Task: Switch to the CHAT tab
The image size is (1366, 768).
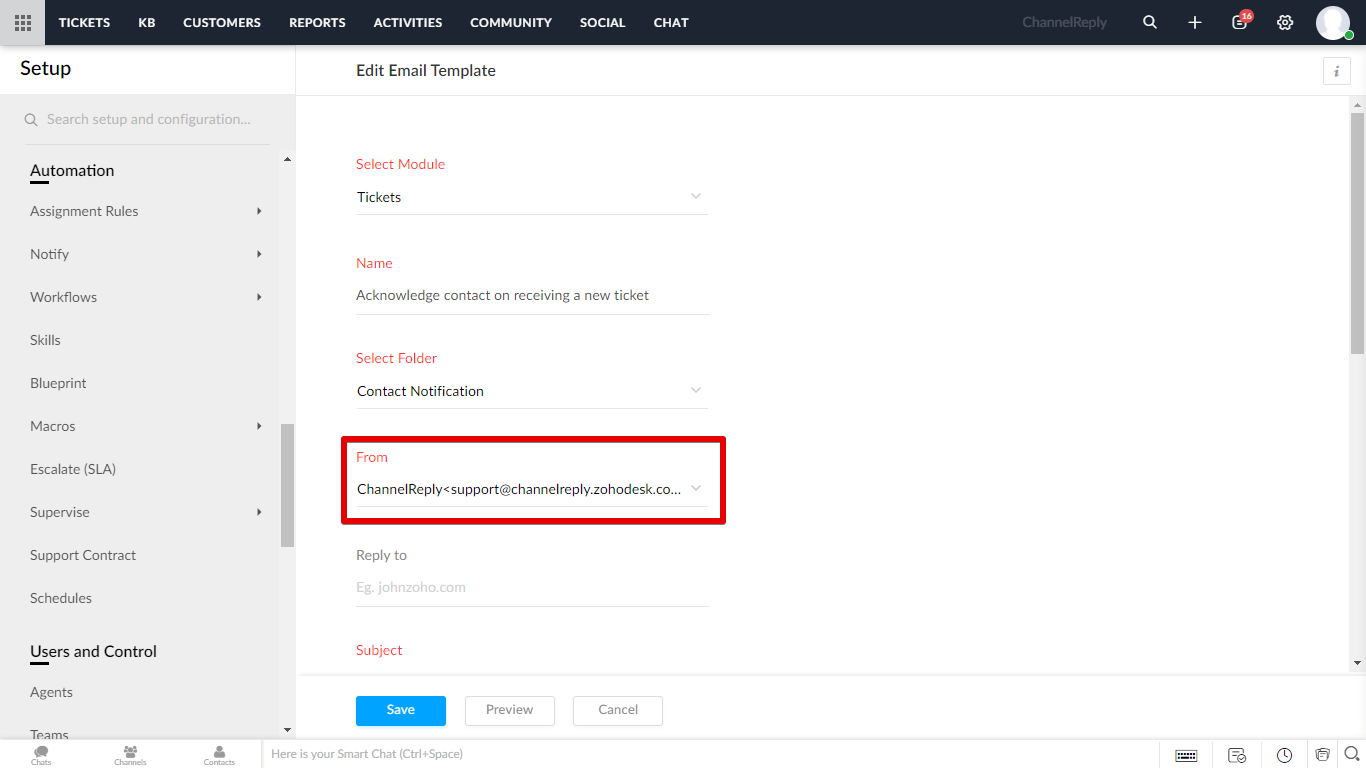Action: tap(671, 22)
